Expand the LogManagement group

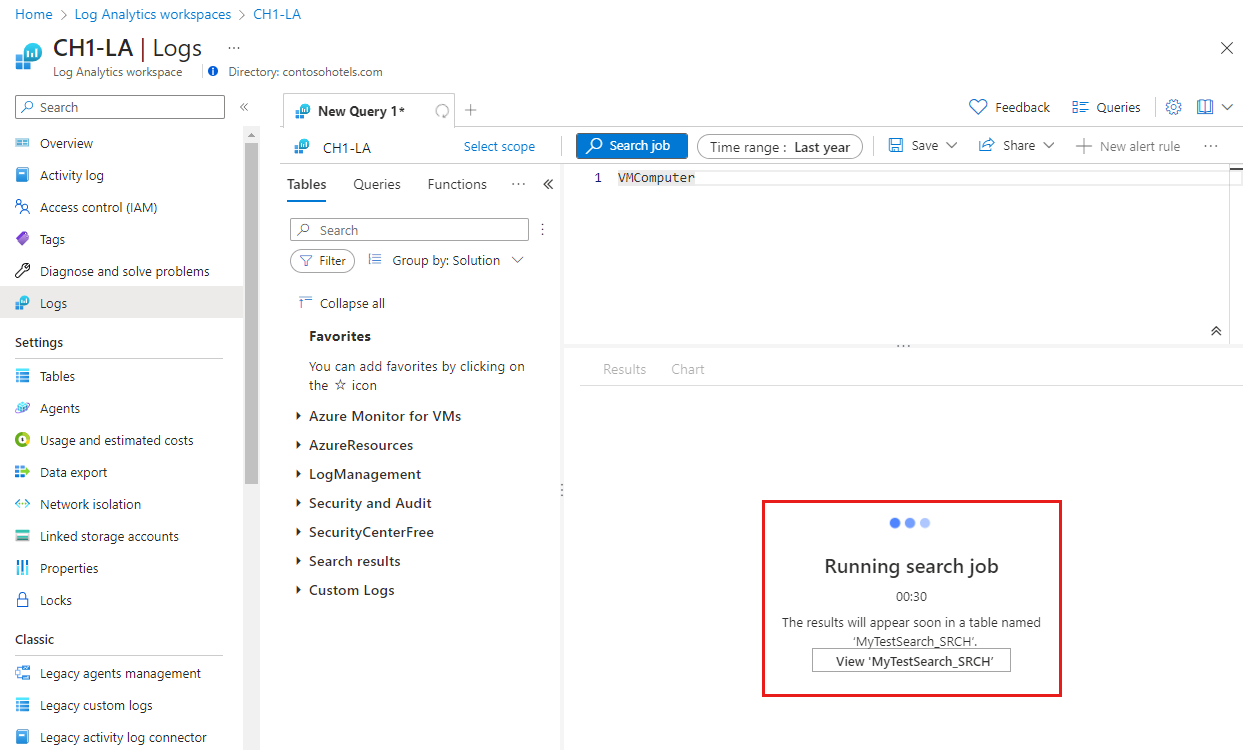(x=364, y=474)
